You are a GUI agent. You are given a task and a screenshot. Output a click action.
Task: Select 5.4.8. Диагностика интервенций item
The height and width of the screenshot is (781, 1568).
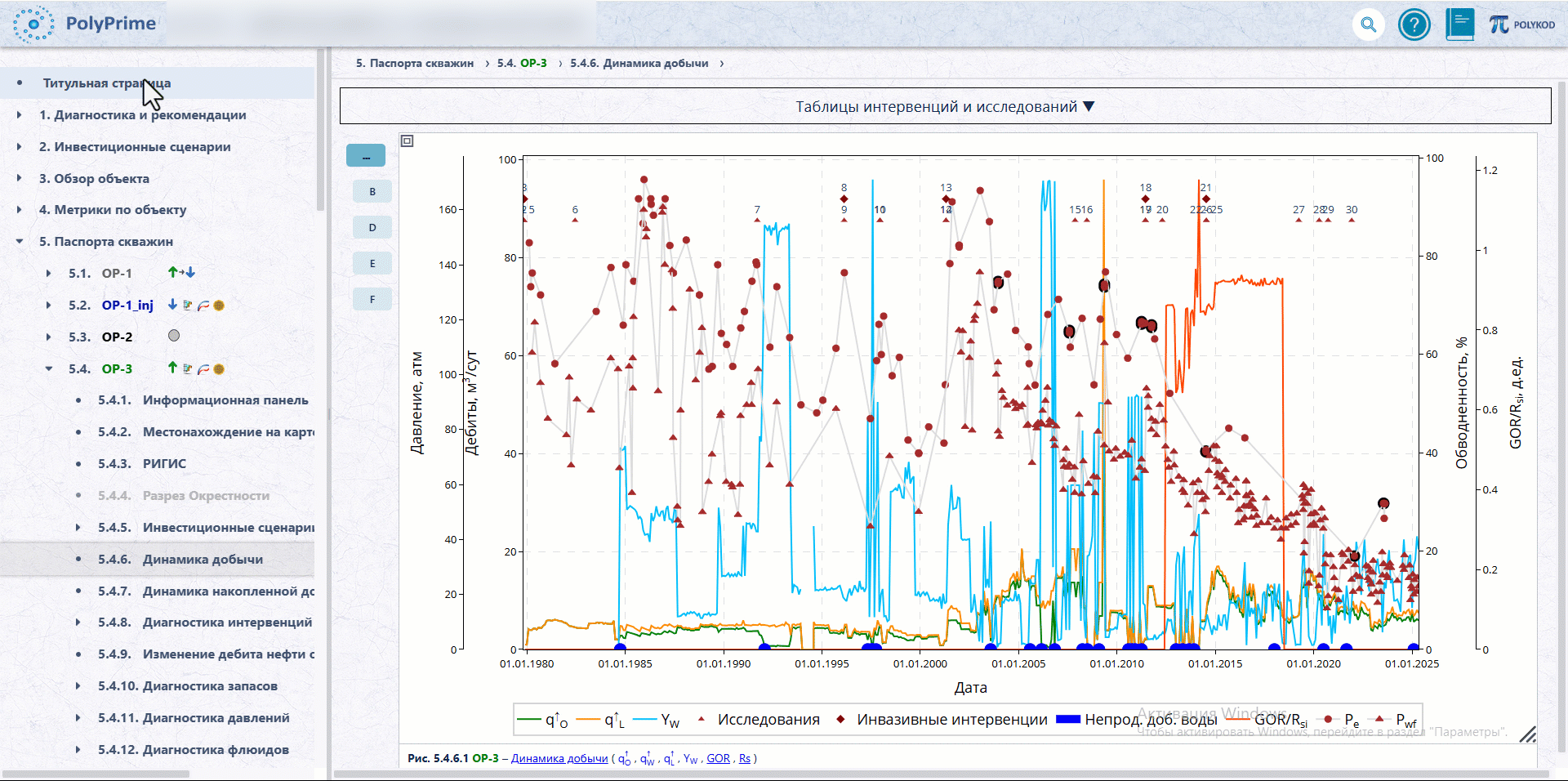205,622
